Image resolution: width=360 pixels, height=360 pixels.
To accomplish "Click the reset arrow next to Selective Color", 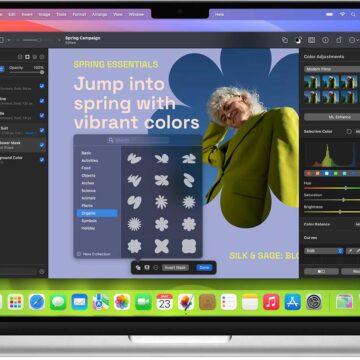I will (349, 132).
